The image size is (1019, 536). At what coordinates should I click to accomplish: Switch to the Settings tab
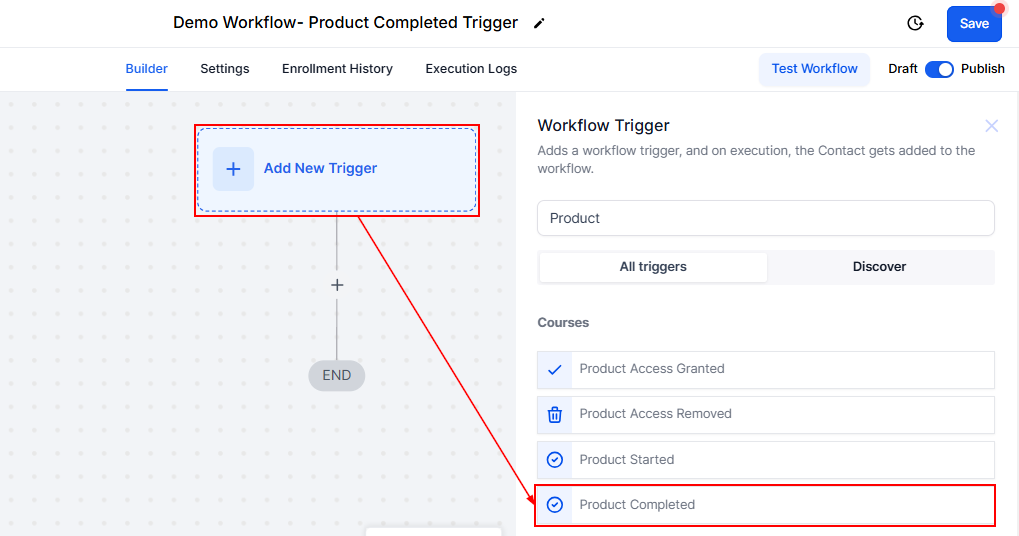click(x=225, y=69)
